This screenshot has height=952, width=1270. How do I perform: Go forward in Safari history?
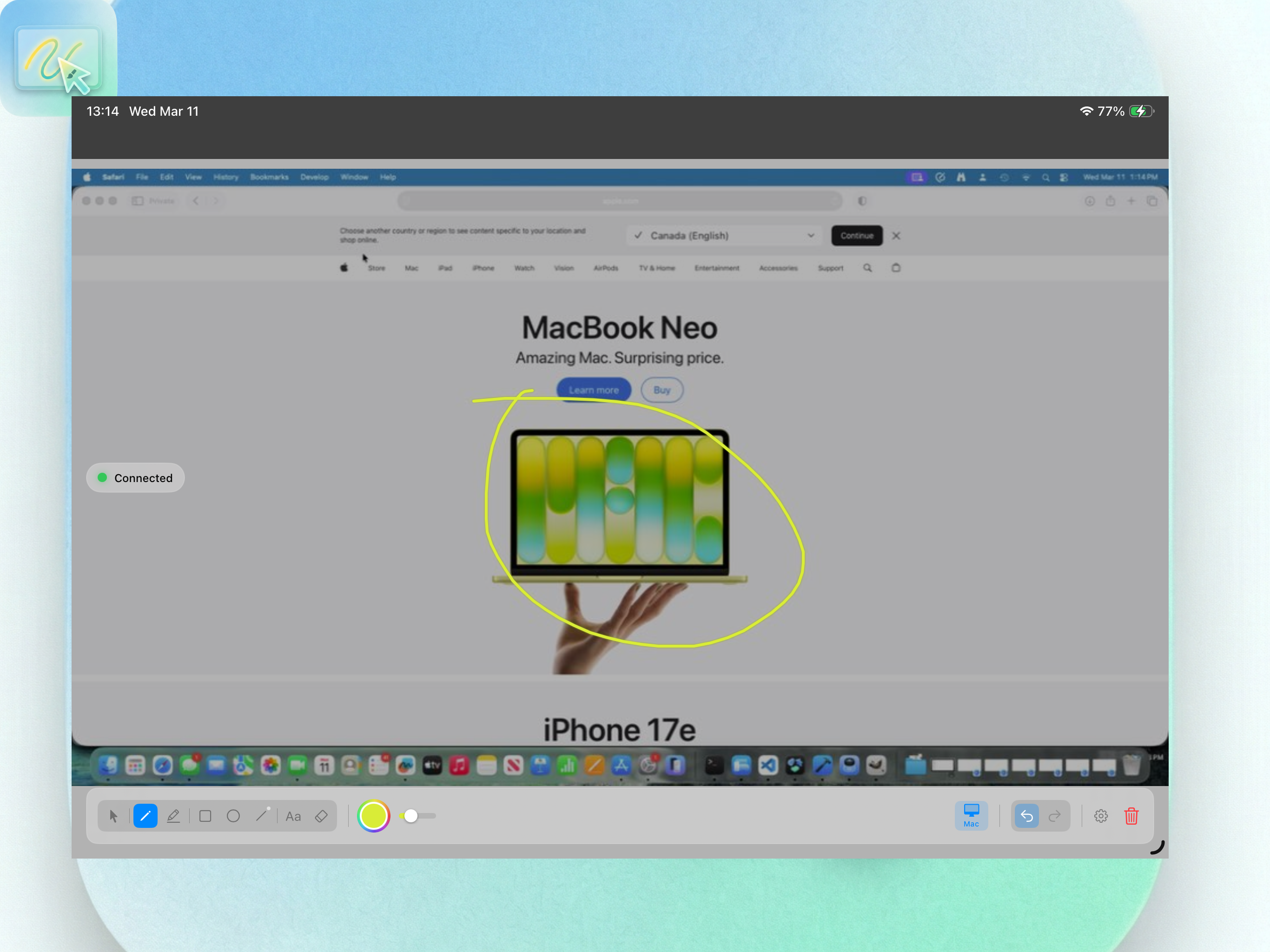pos(216,201)
